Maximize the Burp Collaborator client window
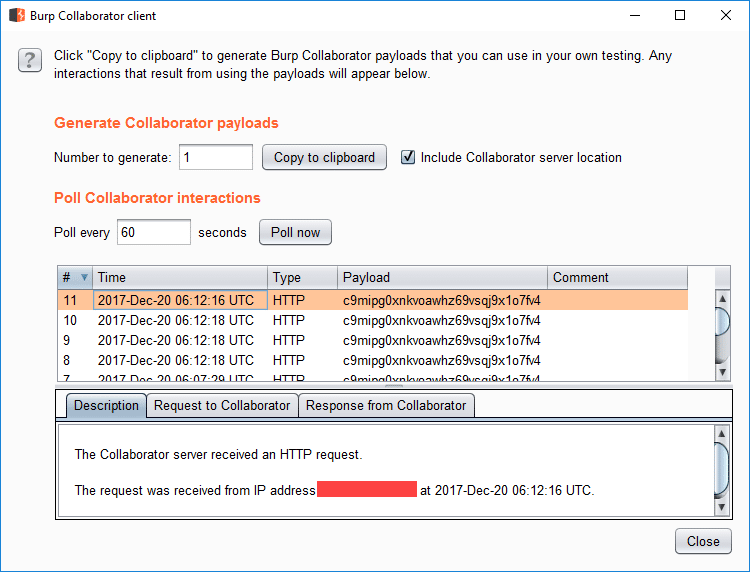This screenshot has height=572, width=750. click(680, 15)
